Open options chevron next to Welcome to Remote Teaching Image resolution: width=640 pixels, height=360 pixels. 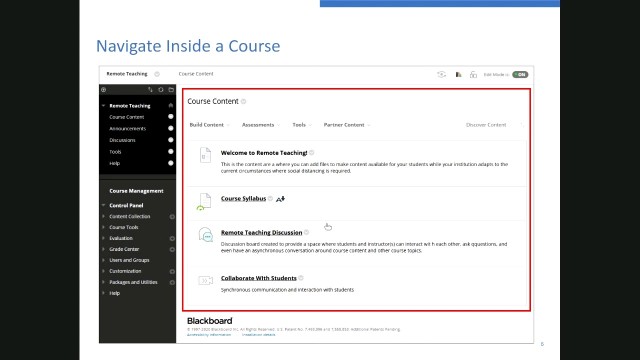[x=312, y=153]
